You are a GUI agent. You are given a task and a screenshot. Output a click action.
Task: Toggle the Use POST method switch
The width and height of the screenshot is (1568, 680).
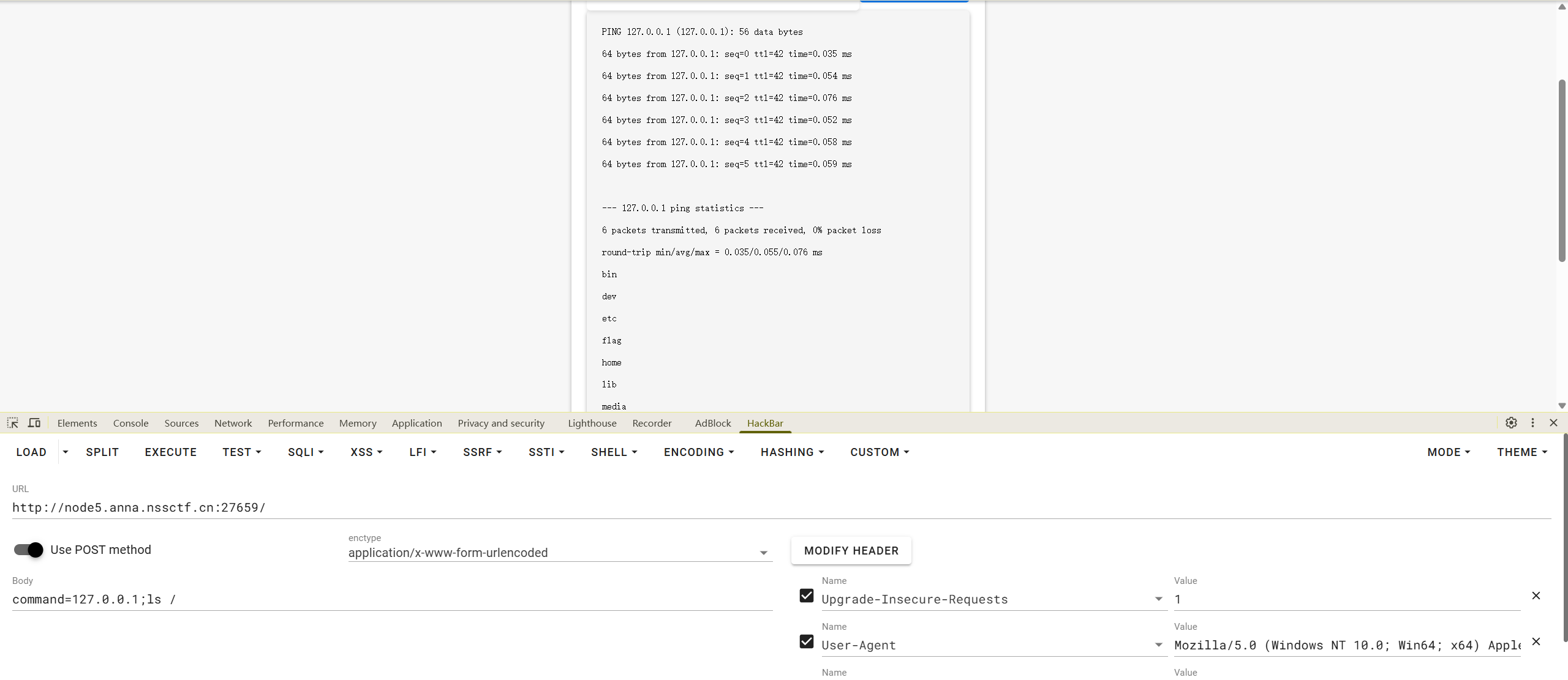click(29, 550)
